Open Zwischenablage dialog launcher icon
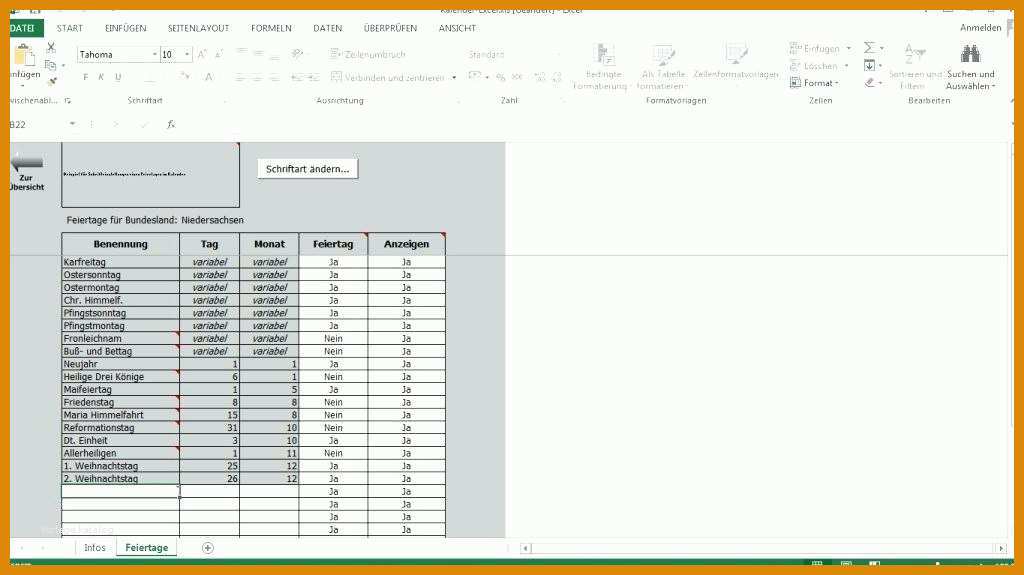 [x=68, y=101]
